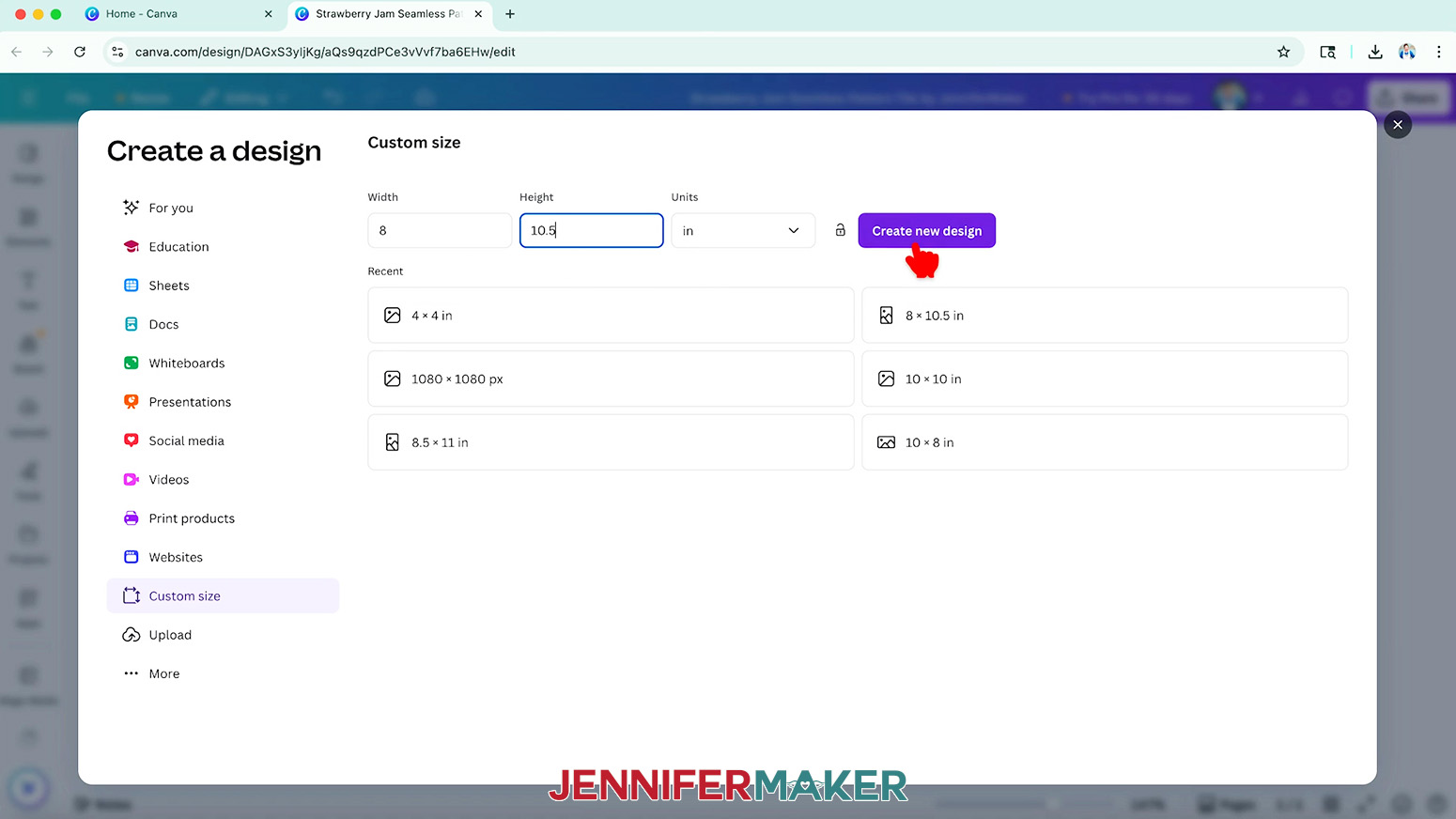Click the Custom size resize icon
This screenshot has width=1456, height=819.
[132, 596]
